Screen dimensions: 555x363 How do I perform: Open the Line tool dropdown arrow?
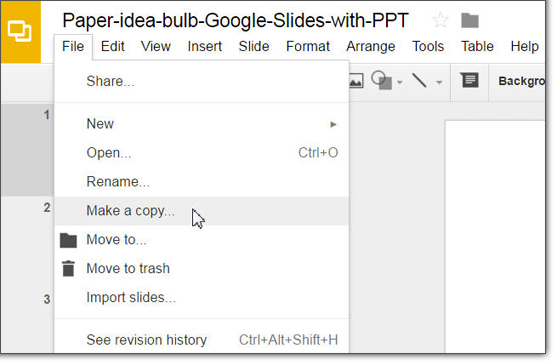click(439, 82)
